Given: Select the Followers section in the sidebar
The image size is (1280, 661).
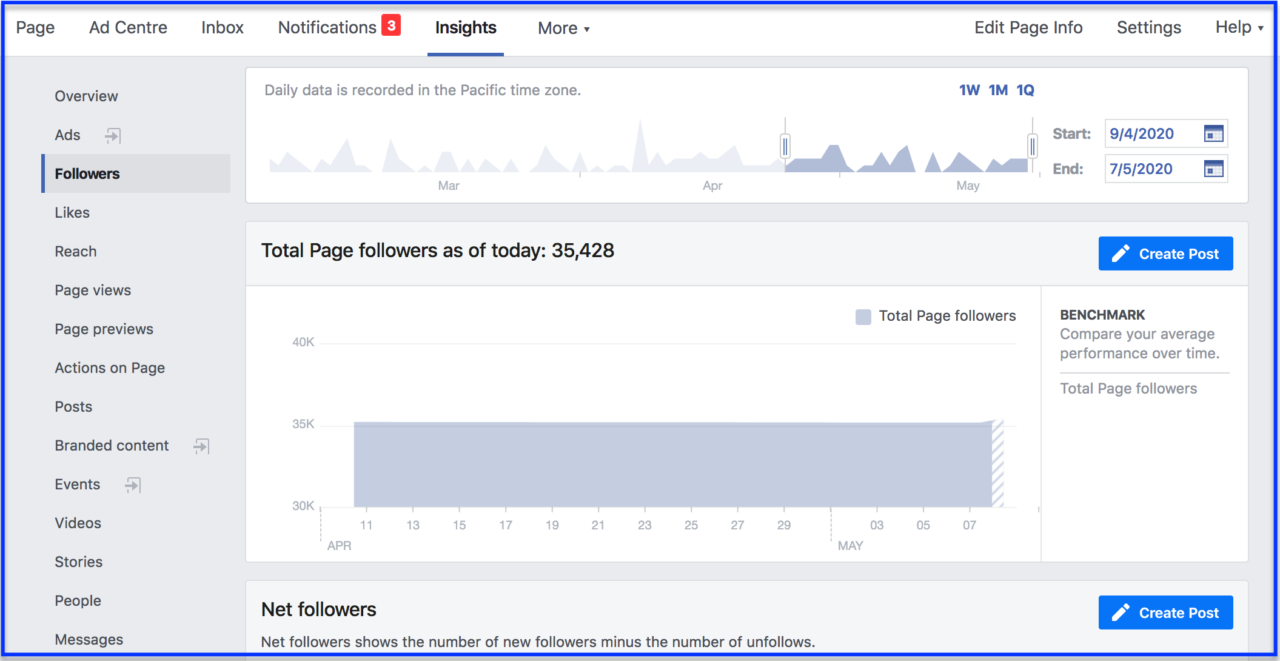Looking at the screenshot, I should 87,173.
